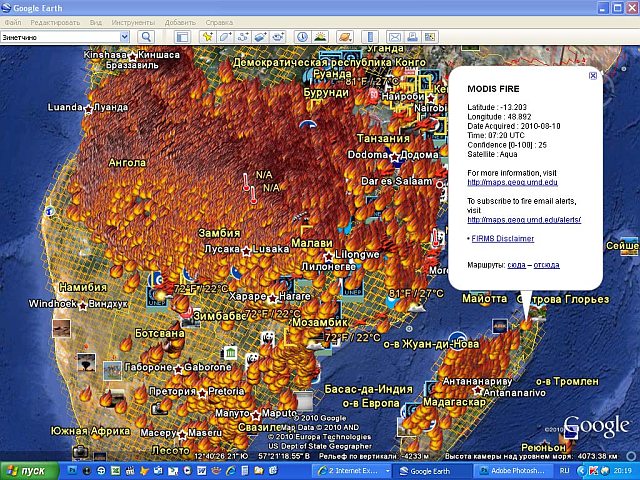Click the Windhoek capital star marker
Screen dimensions: 640x480
tap(83, 305)
